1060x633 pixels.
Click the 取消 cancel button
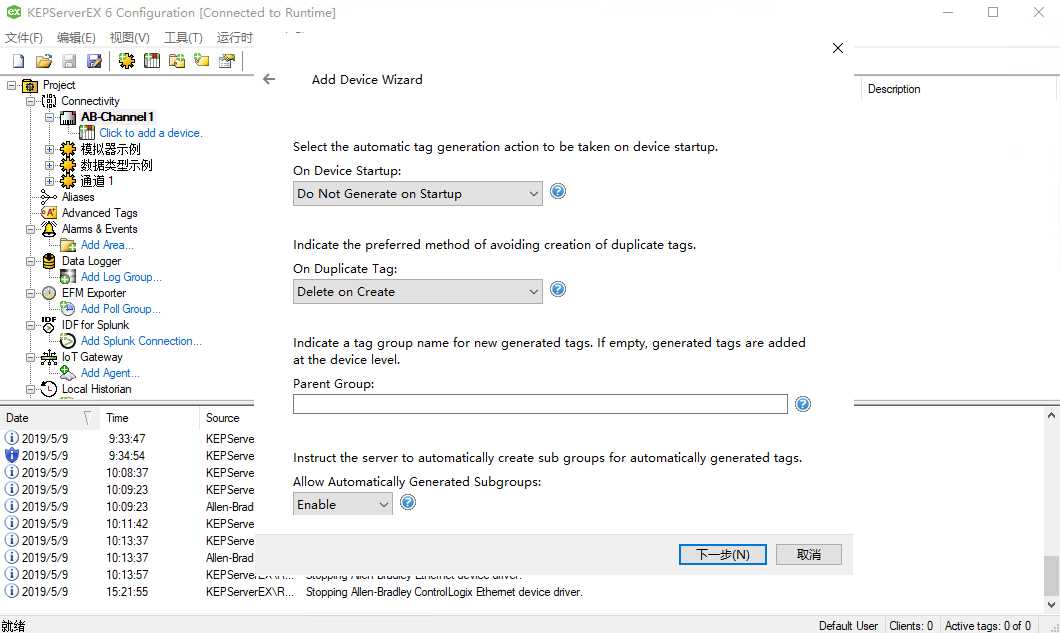coord(809,555)
